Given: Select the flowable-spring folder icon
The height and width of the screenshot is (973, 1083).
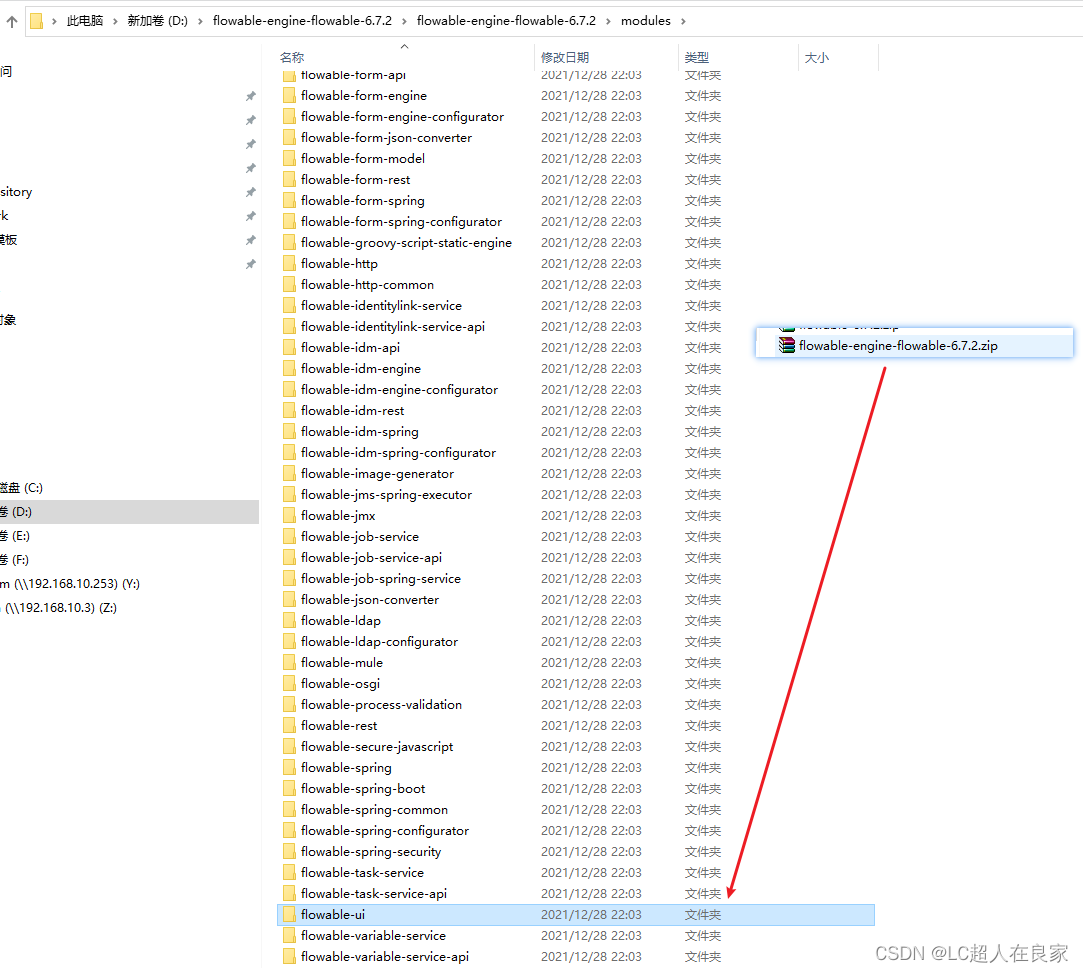Looking at the screenshot, I should tap(289, 768).
